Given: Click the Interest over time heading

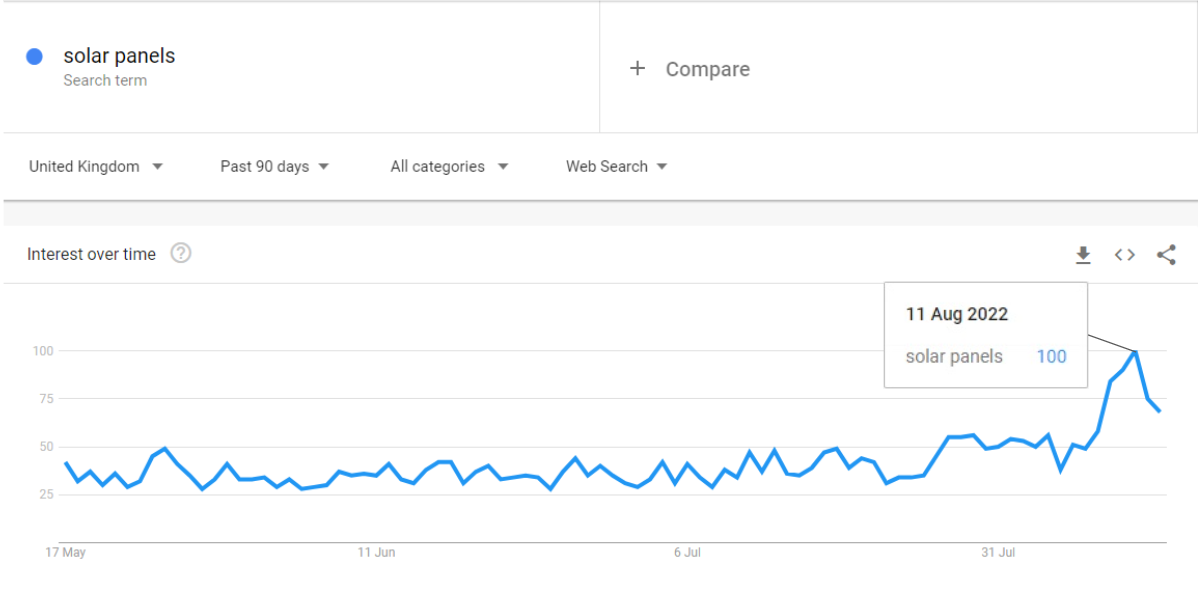Looking at the screenshot, I should click(x=91, y=255).
